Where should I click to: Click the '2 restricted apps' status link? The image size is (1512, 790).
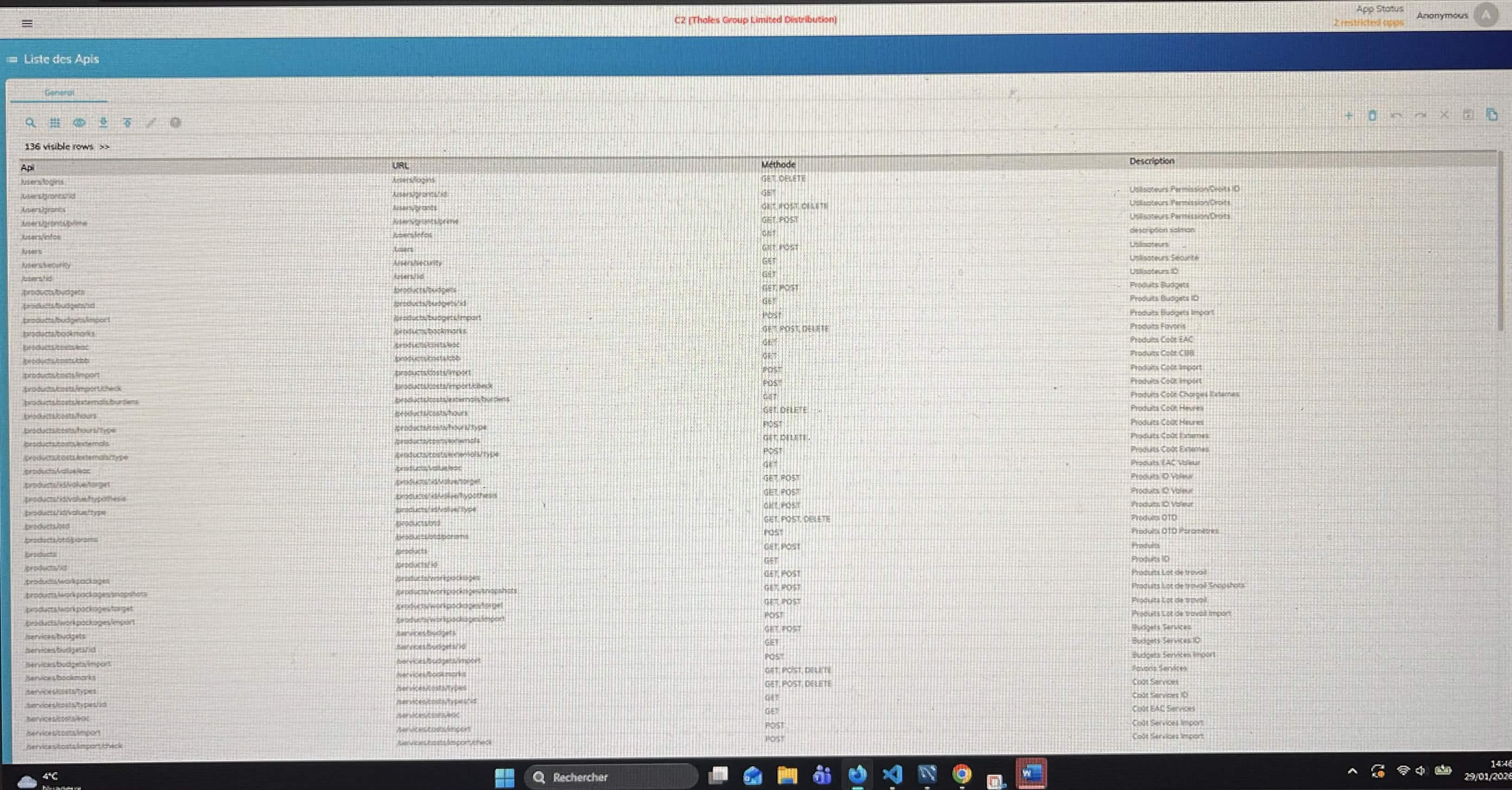coord(1368,22)
